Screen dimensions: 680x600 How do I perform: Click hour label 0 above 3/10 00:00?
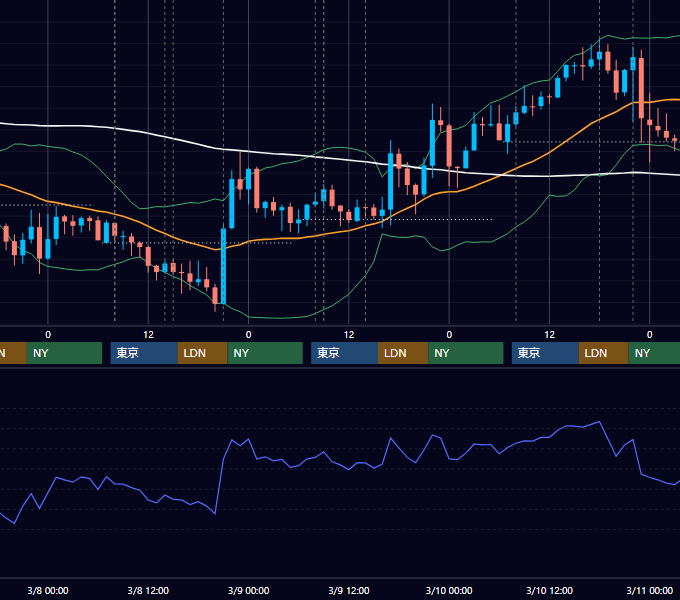[x=449, y=335]
